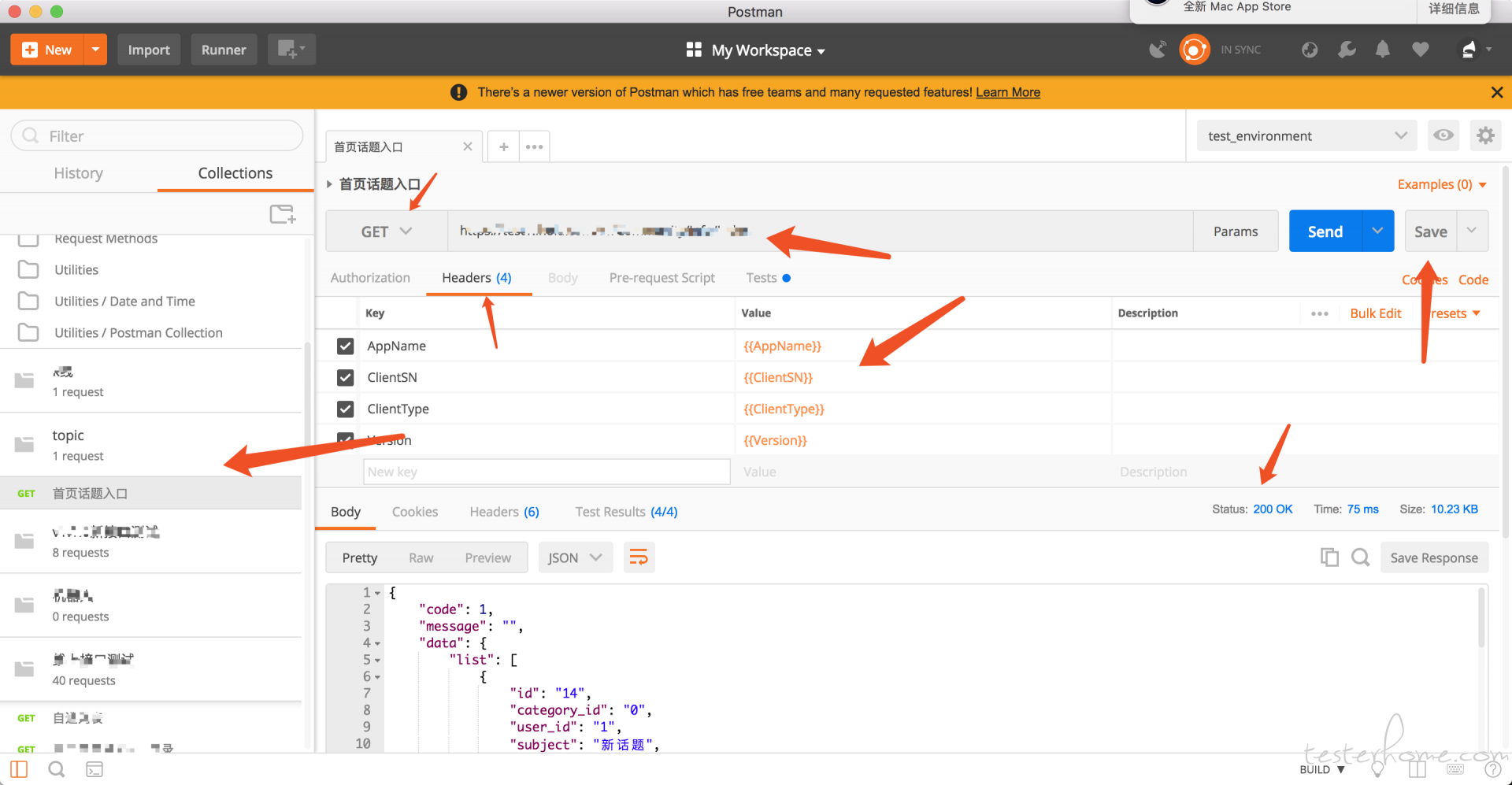Open the Examples (0) dropdown
This screenshot has width=1512, height=785.
[1442, 184]
